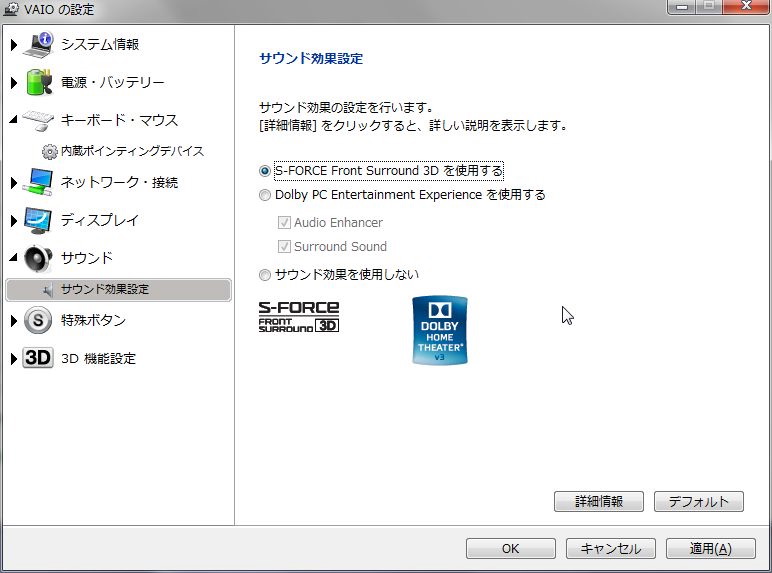
Task: Expand the 特殊ボタン tree arrow
Action: (x=14, y=321)
